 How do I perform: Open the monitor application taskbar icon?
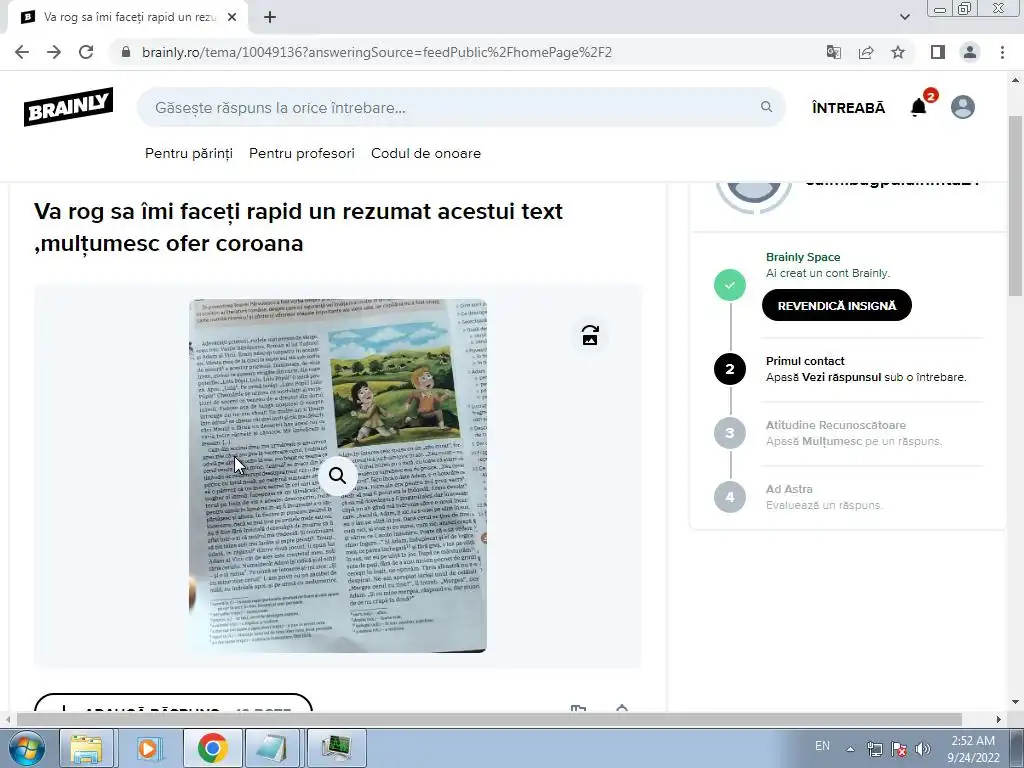pyautogui.click(x=336, y=748)
